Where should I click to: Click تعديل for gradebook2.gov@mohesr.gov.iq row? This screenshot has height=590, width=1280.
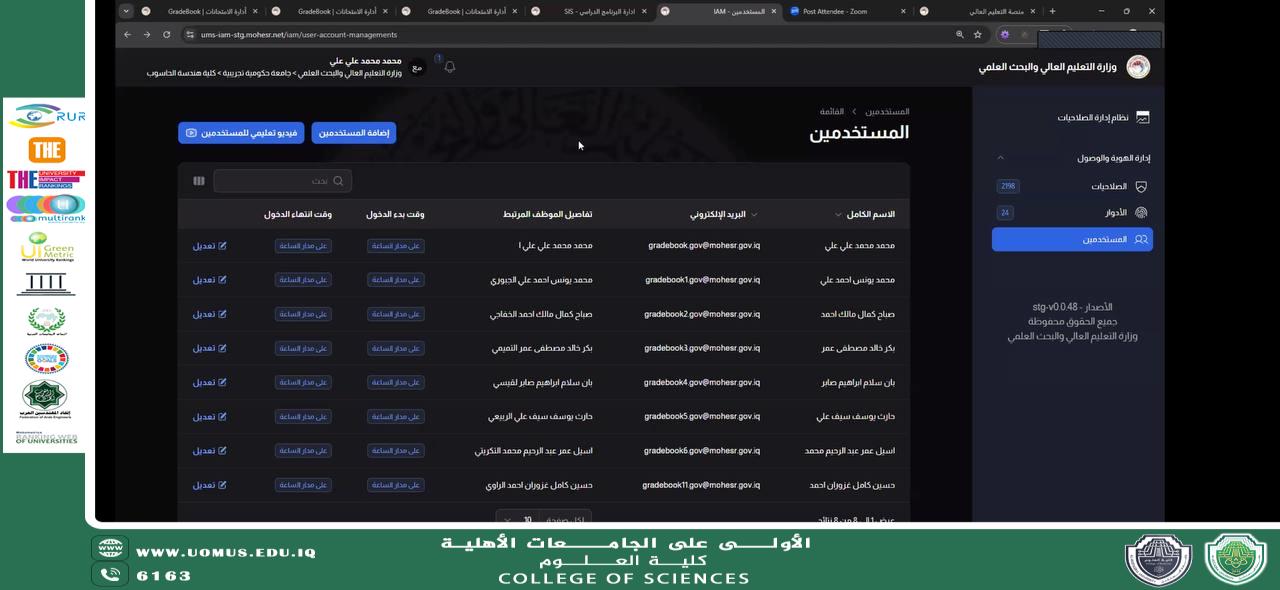209,314
